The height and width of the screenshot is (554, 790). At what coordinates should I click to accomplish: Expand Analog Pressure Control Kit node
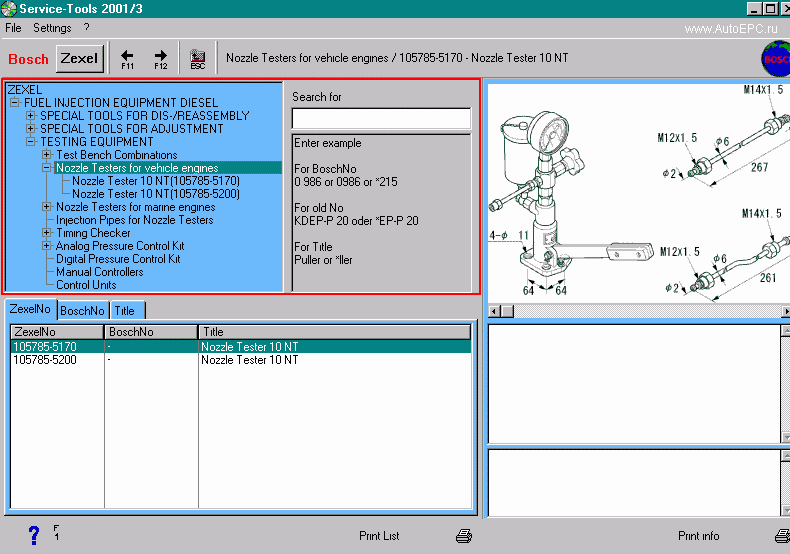(47, 246)
